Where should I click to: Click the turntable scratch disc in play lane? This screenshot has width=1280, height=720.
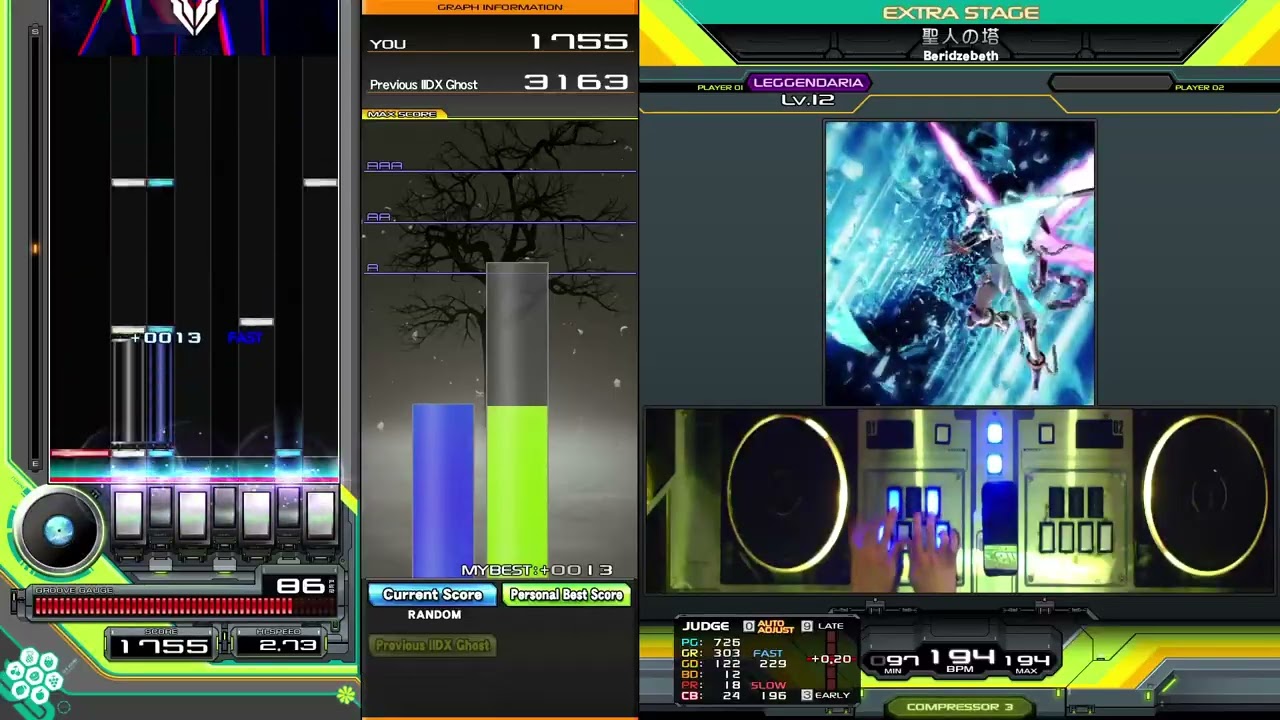pyautogui.click(x=59, y=530)
